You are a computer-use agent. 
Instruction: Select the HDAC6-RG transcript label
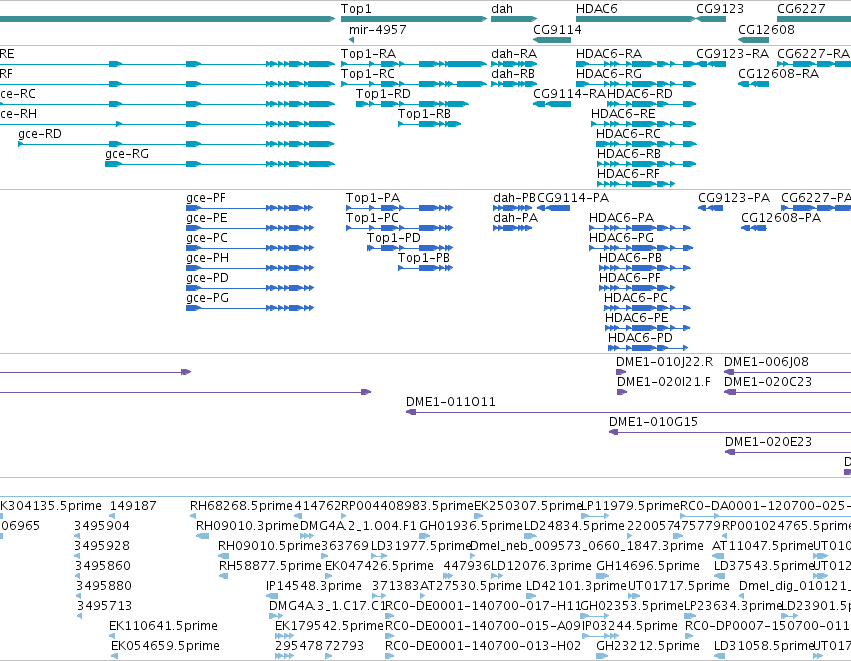click(x=609, y=73)
